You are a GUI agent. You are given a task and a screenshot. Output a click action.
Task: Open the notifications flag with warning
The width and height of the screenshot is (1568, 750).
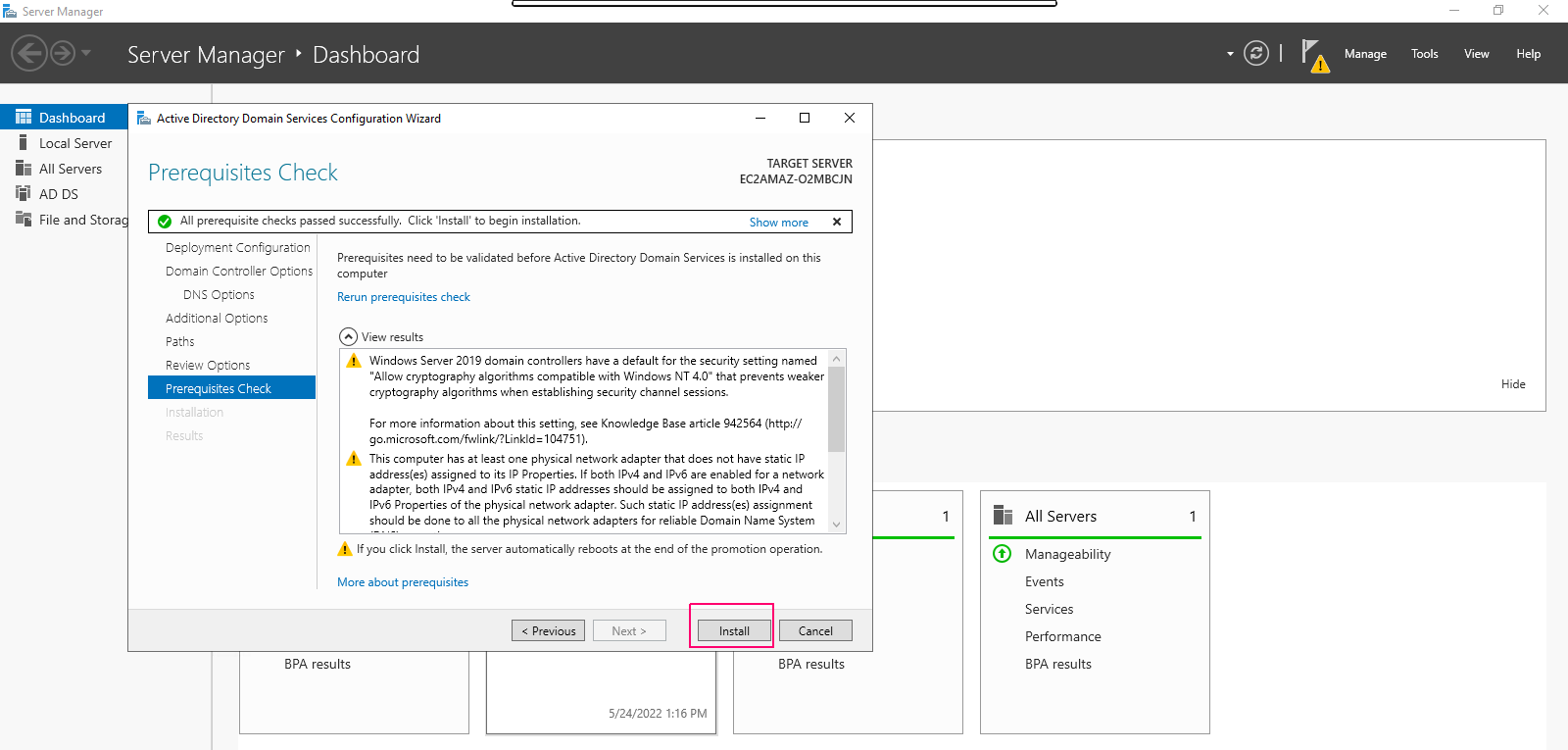[x=1314, y=55]
